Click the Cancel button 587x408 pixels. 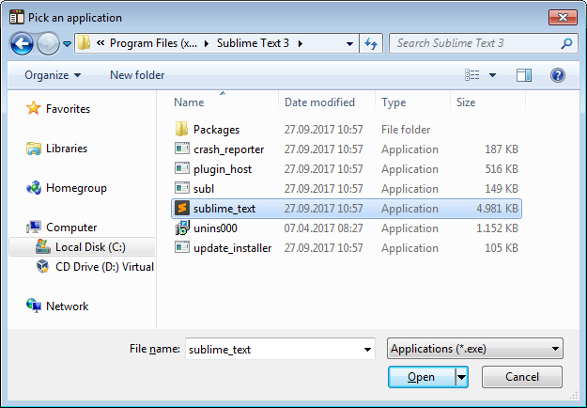[522, 377]
